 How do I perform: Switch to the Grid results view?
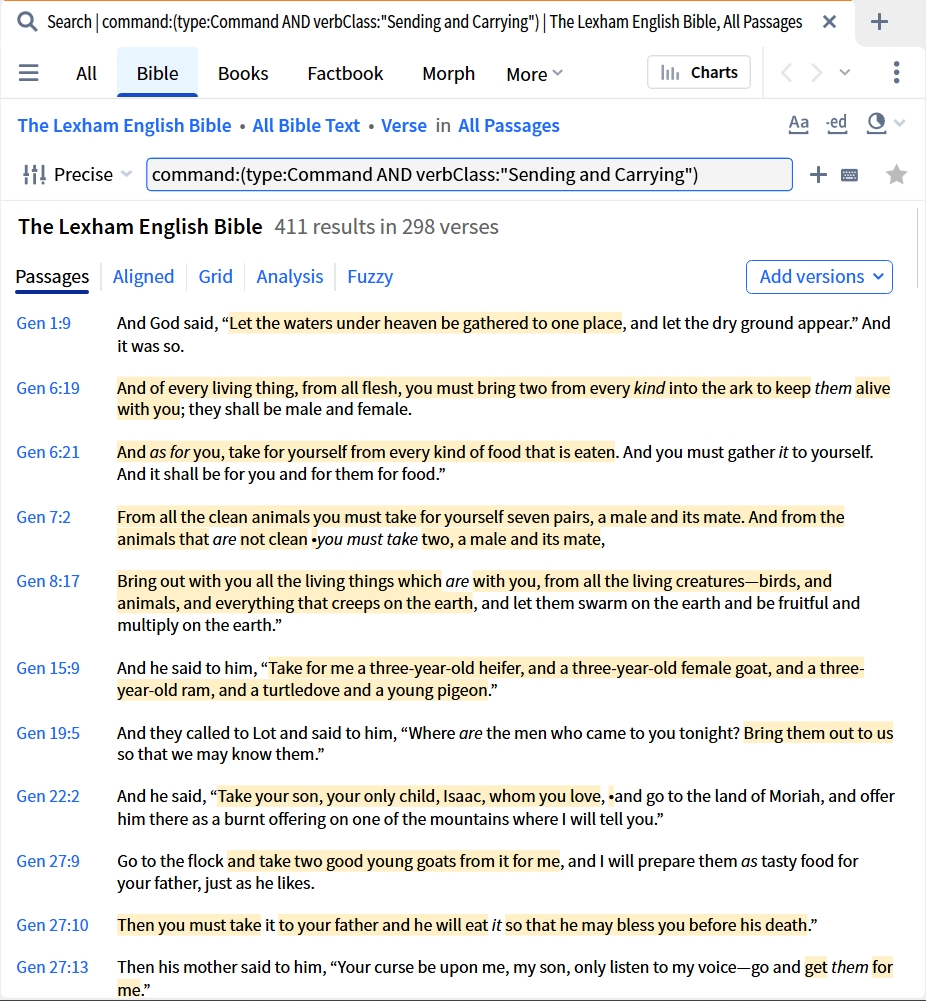point(216,276)
